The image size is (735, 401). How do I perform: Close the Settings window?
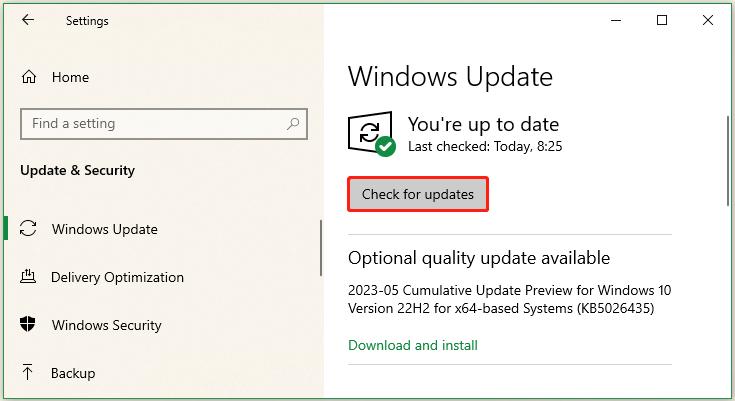[708, 20]
